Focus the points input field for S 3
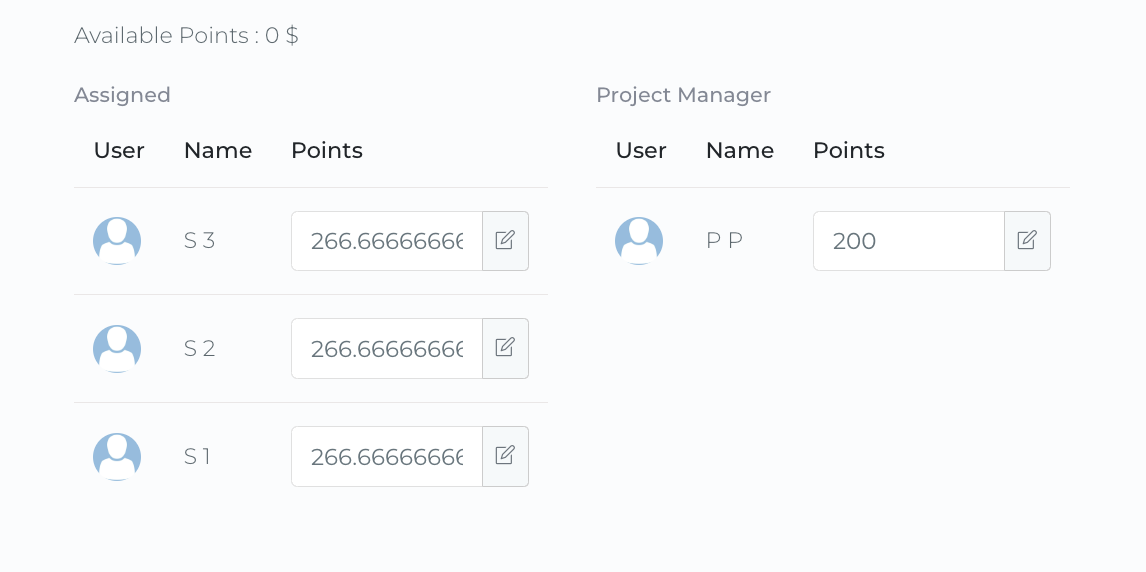1146x572 pixels. point(387,241)
